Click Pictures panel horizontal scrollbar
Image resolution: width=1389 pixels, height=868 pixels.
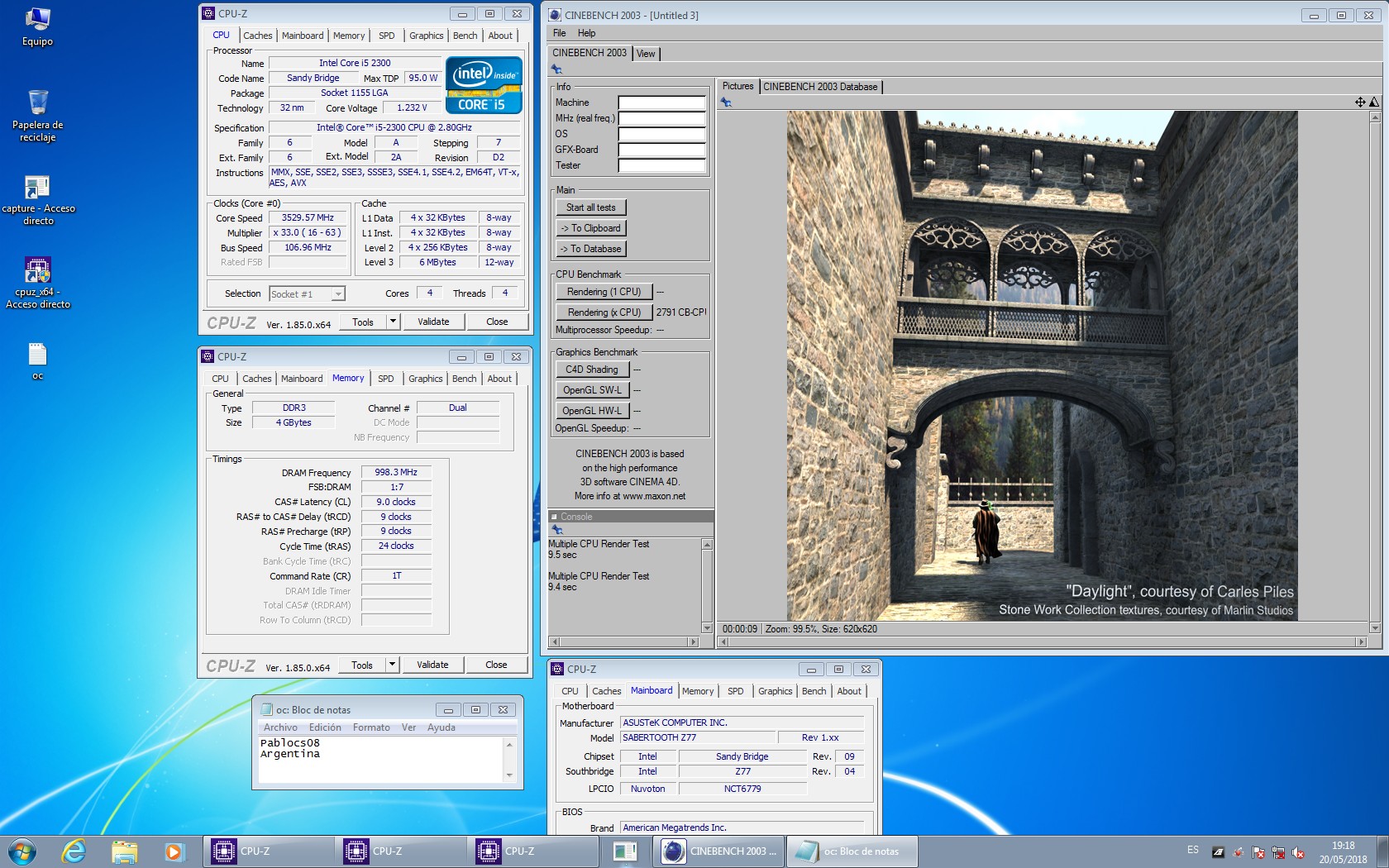[1043, 642]
